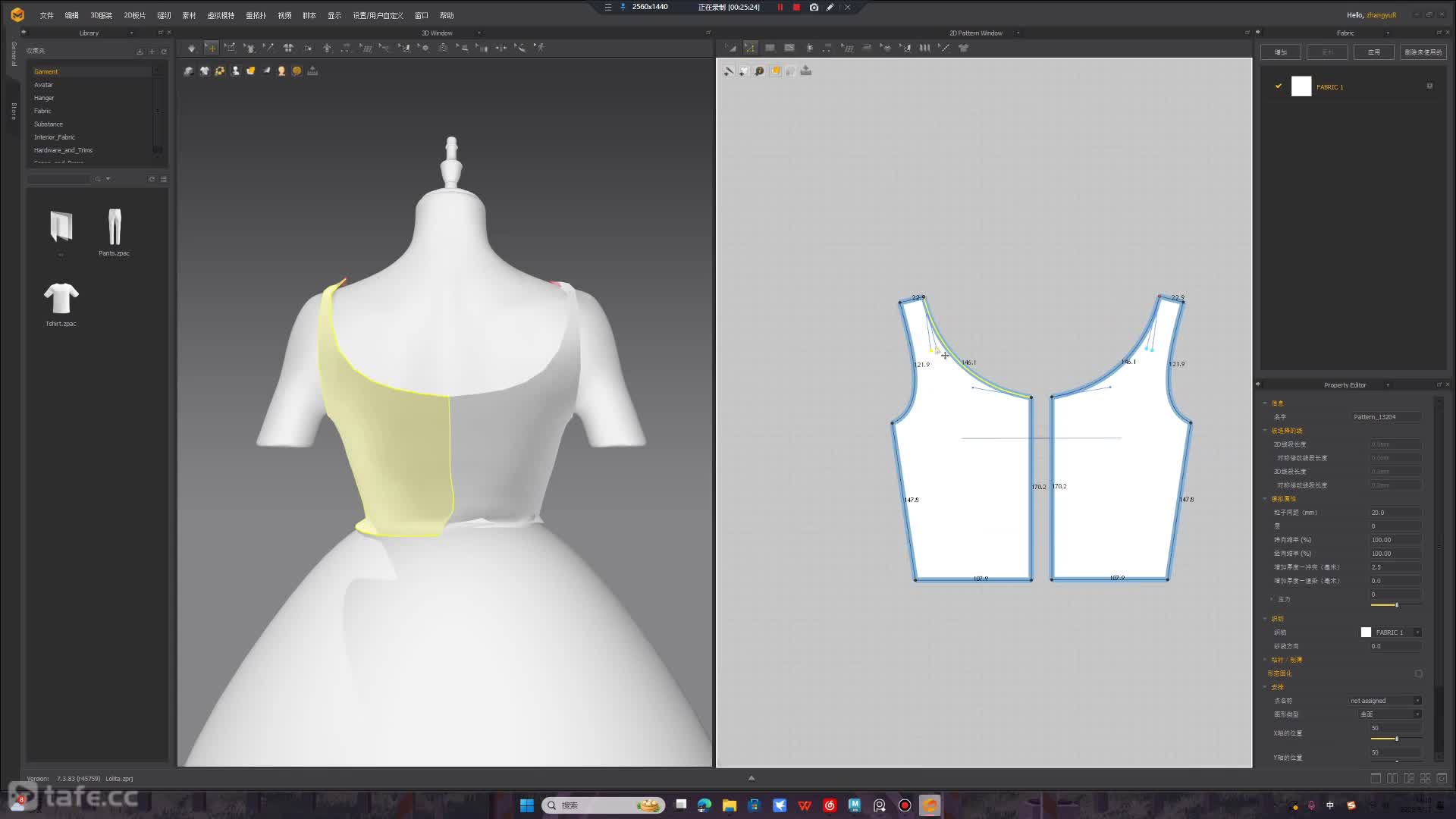Collapse the 被选择的线 section
The image size is (1456, 819).
click(x=1265, y=430)
